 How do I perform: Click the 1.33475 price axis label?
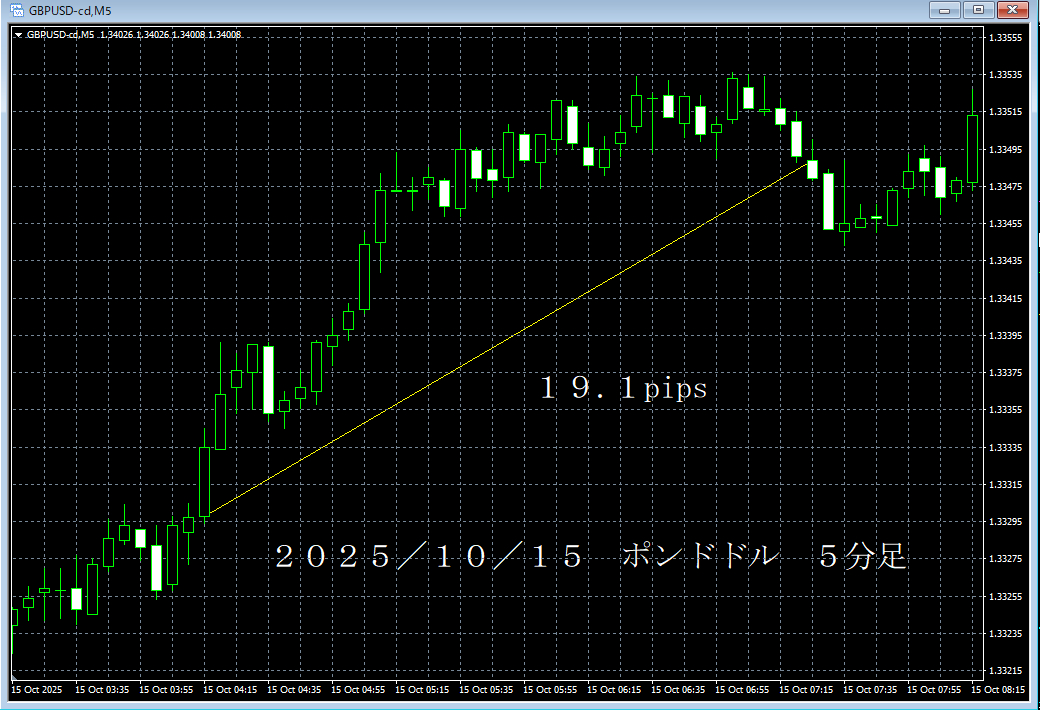coord(1004,187)
